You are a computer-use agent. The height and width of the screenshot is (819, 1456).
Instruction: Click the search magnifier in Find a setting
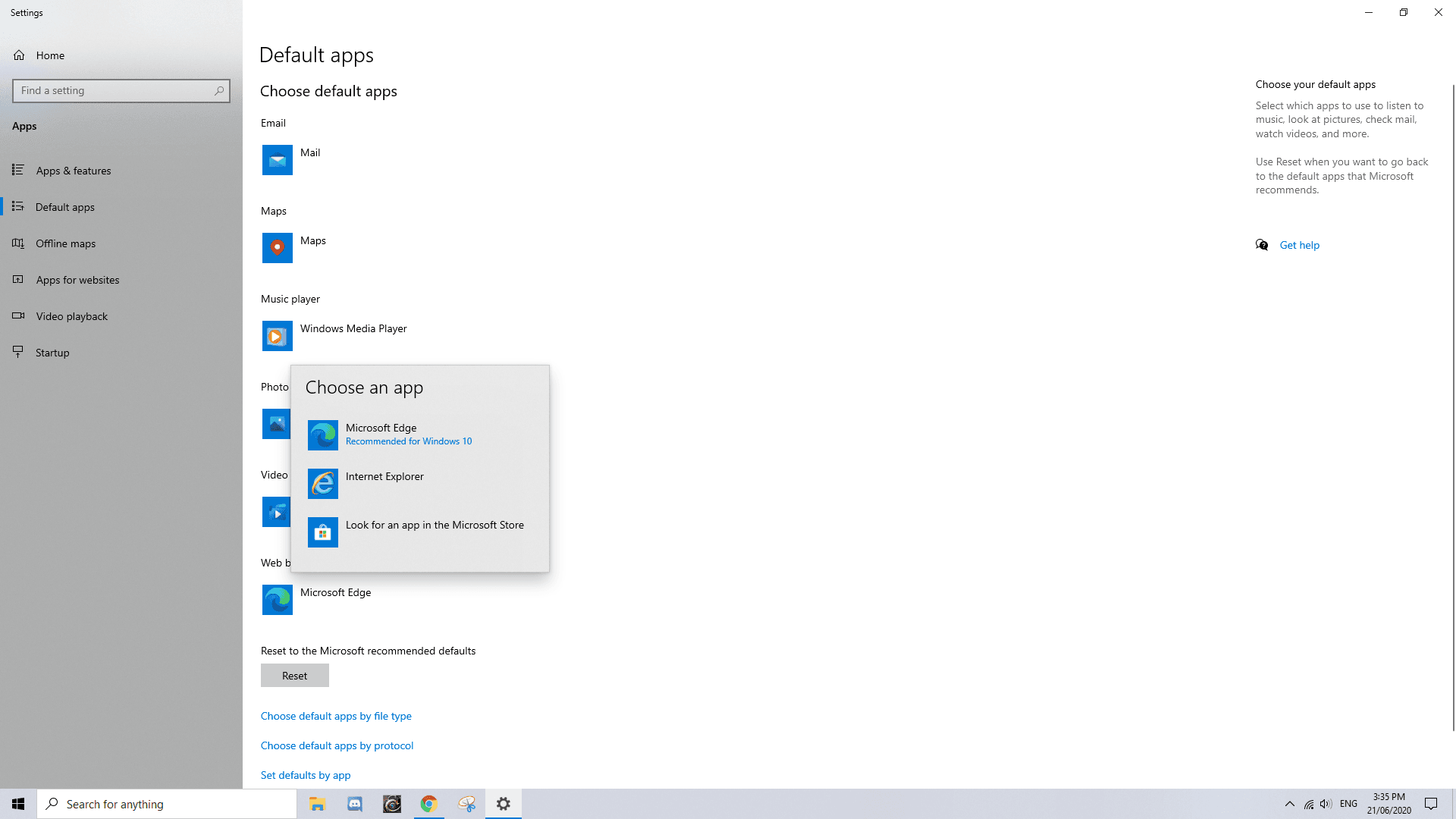[x=219, y=91]
